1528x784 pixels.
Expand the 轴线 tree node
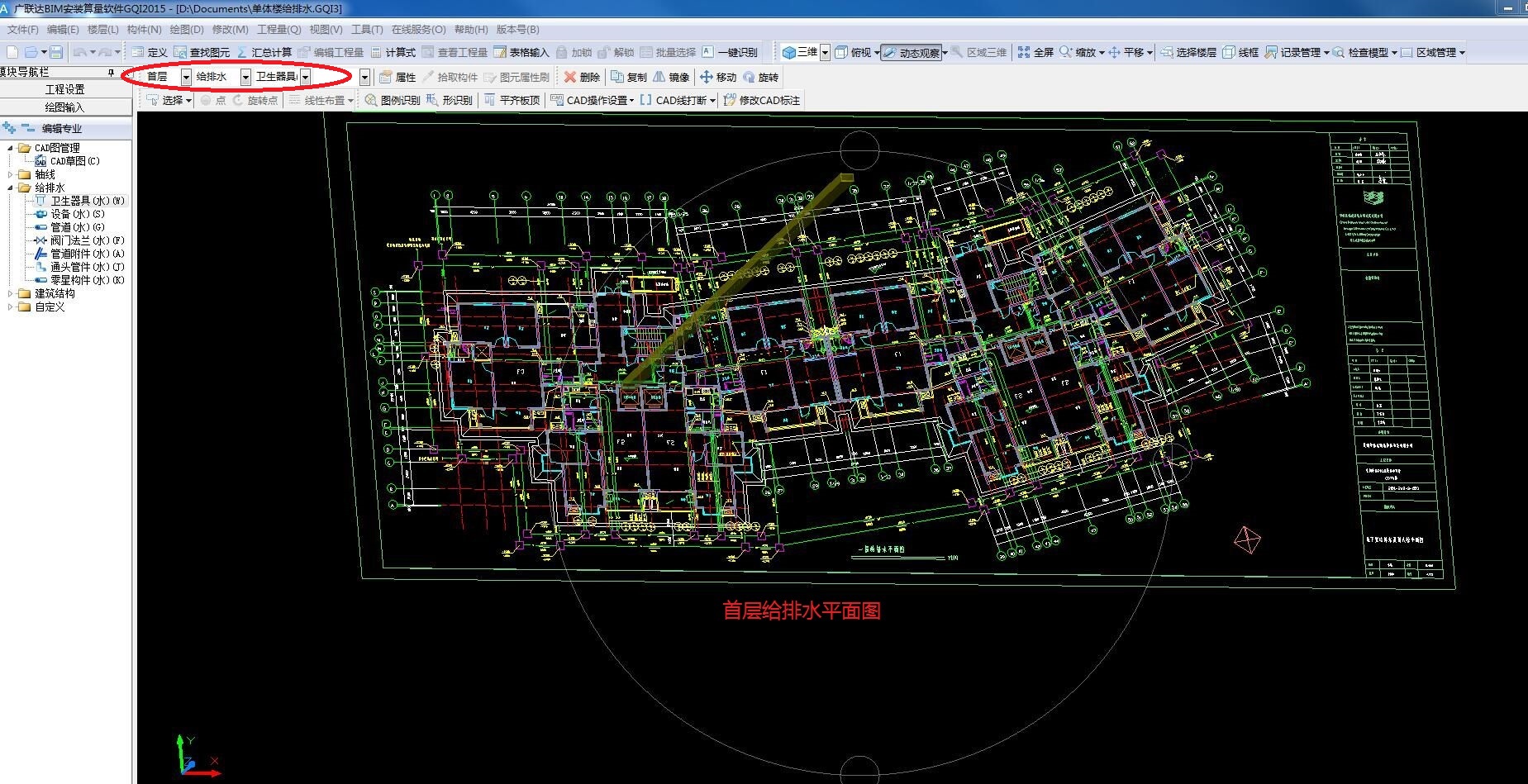10,174
